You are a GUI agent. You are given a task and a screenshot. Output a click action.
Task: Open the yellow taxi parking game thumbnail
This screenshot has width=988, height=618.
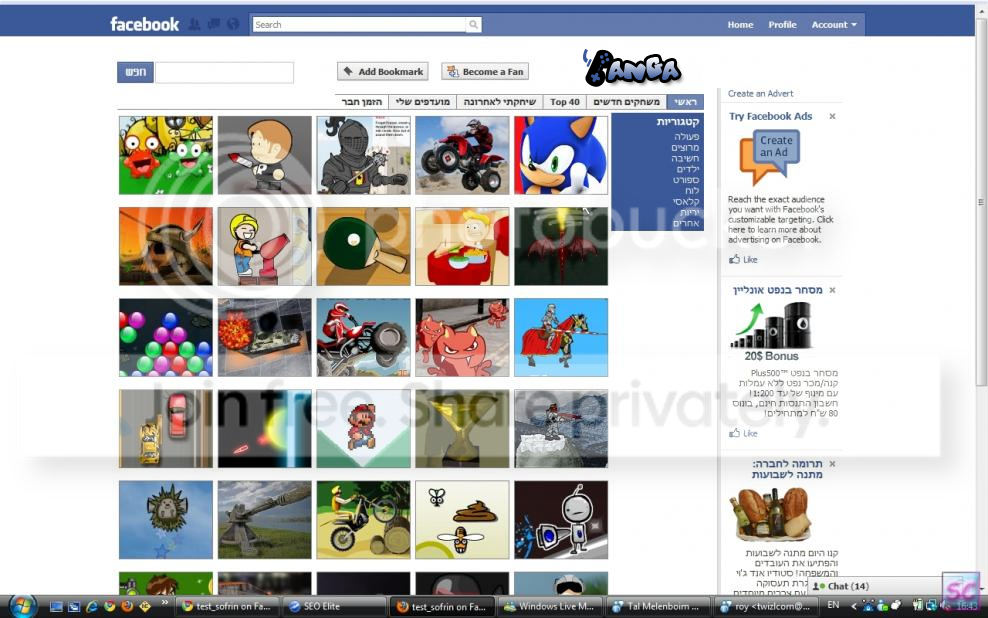point(166,428)
